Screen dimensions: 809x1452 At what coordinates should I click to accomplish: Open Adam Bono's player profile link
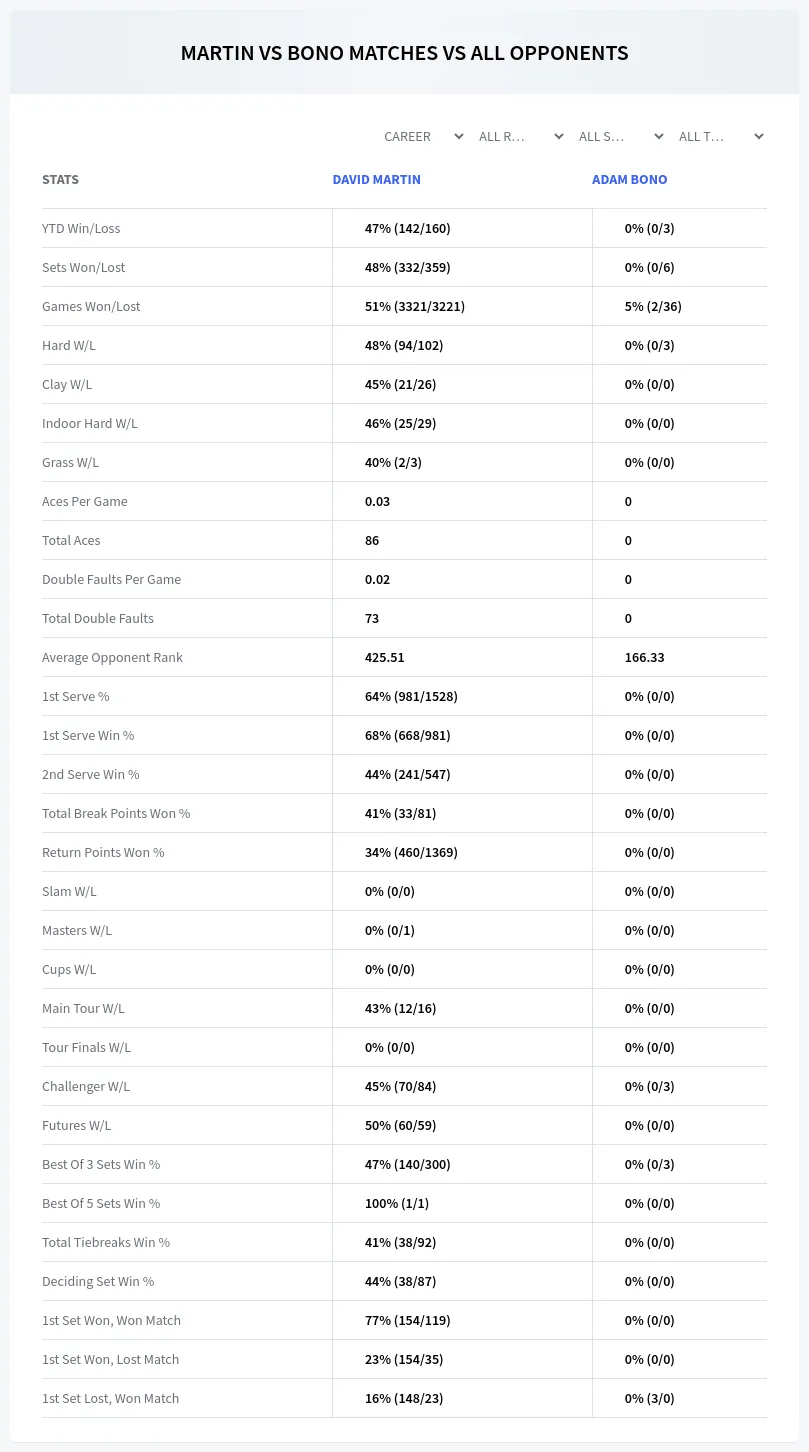[x=629, y=180]
